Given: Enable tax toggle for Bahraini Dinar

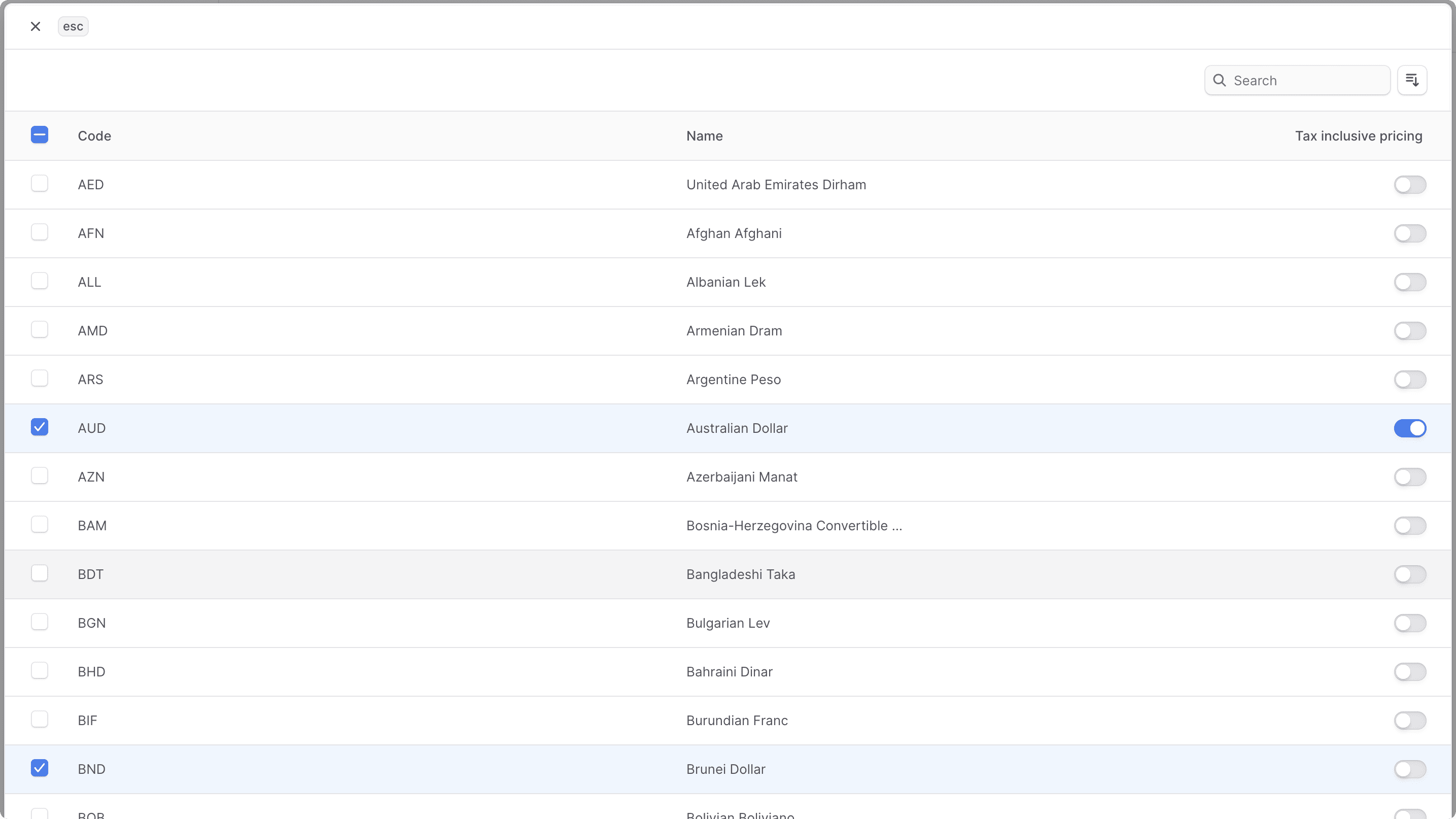Looking at the screenshot, I should (x=1410, y=672).
